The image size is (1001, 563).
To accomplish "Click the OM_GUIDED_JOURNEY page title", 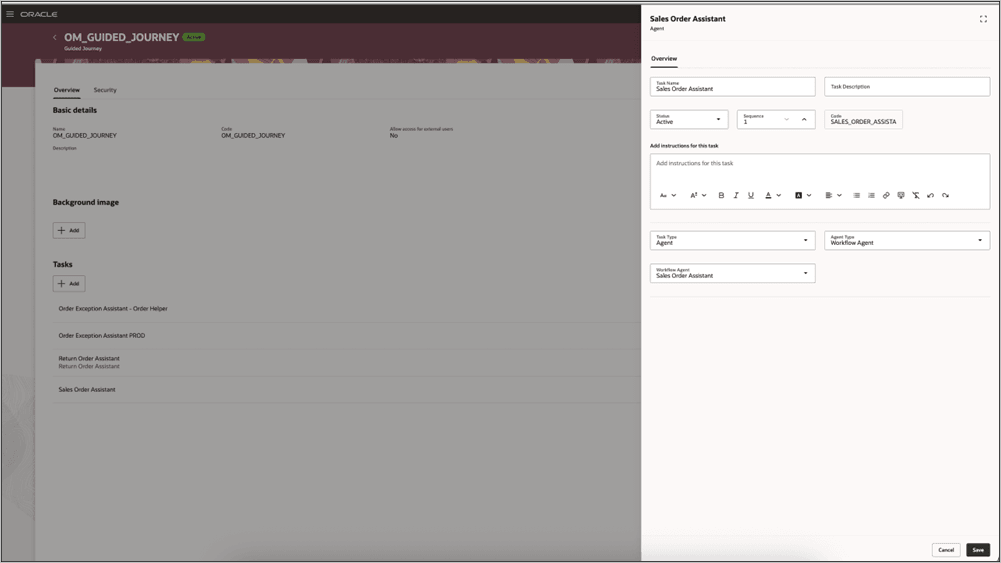I will pos(121,38).
